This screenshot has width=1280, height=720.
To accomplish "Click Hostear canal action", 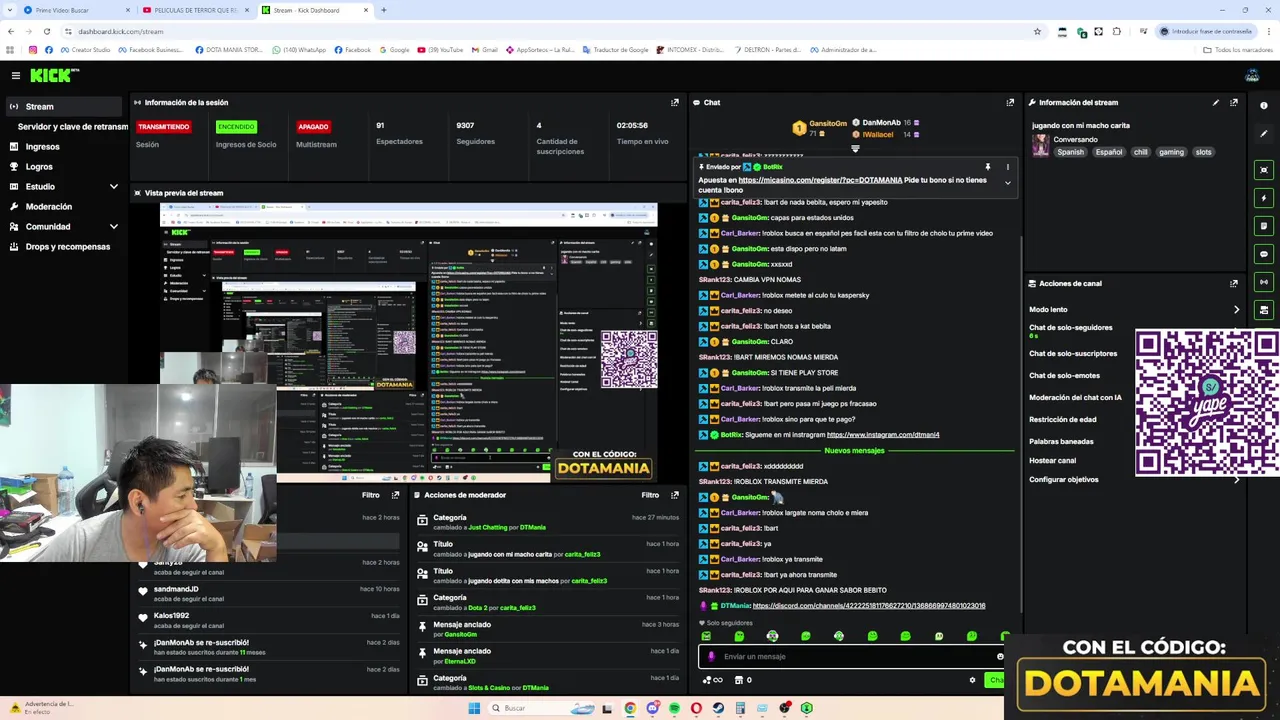I will point(1052,460).
